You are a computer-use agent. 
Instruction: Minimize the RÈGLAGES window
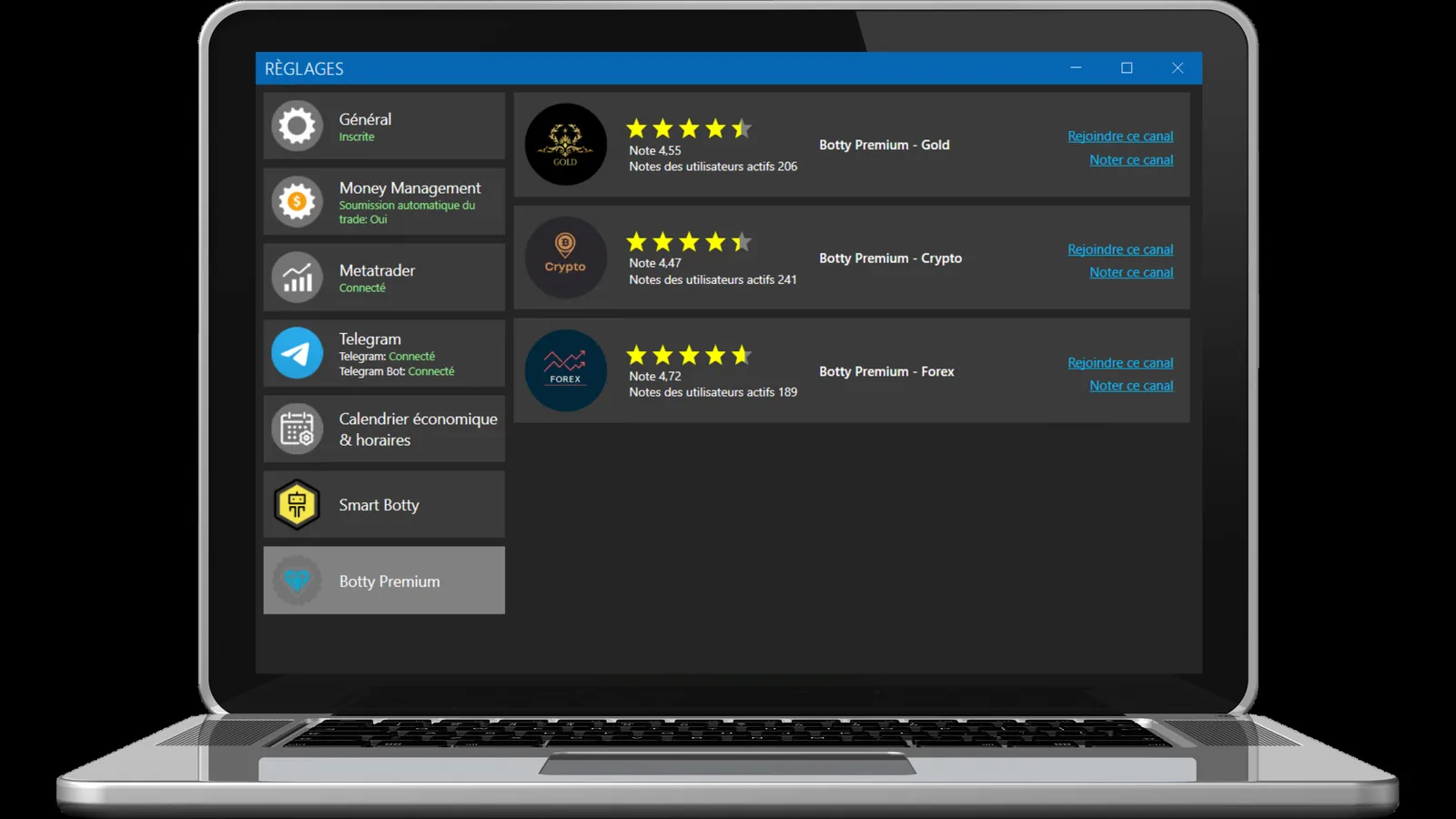click(1076, 68)
